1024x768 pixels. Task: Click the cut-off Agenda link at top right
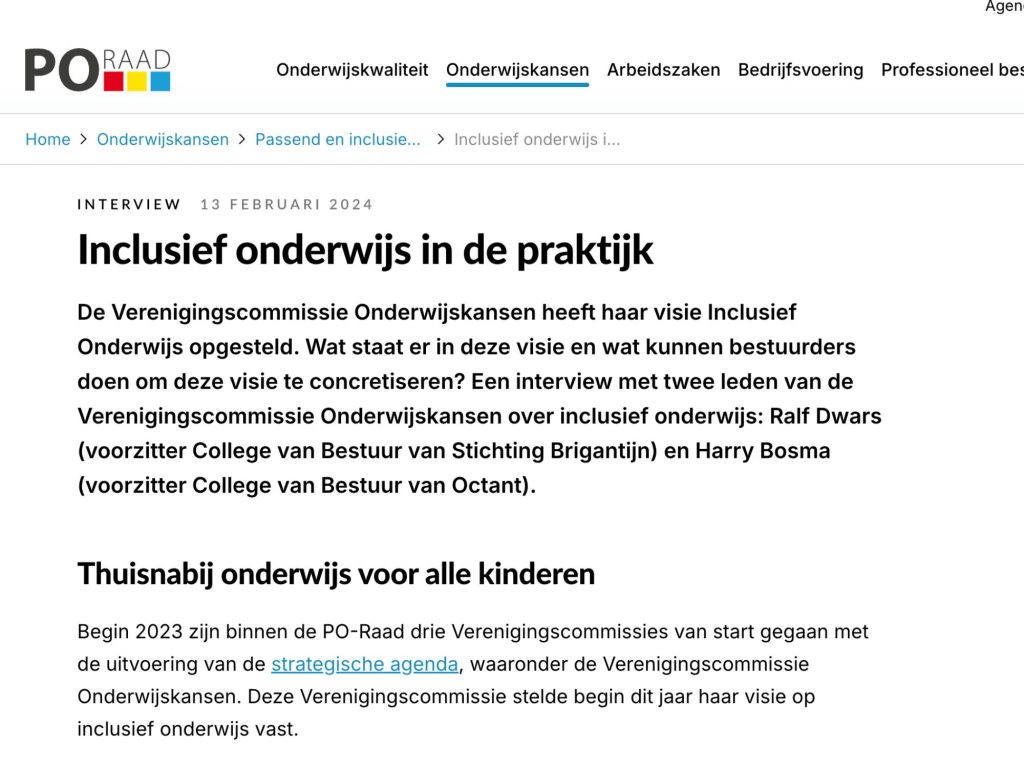[1003, 7]
